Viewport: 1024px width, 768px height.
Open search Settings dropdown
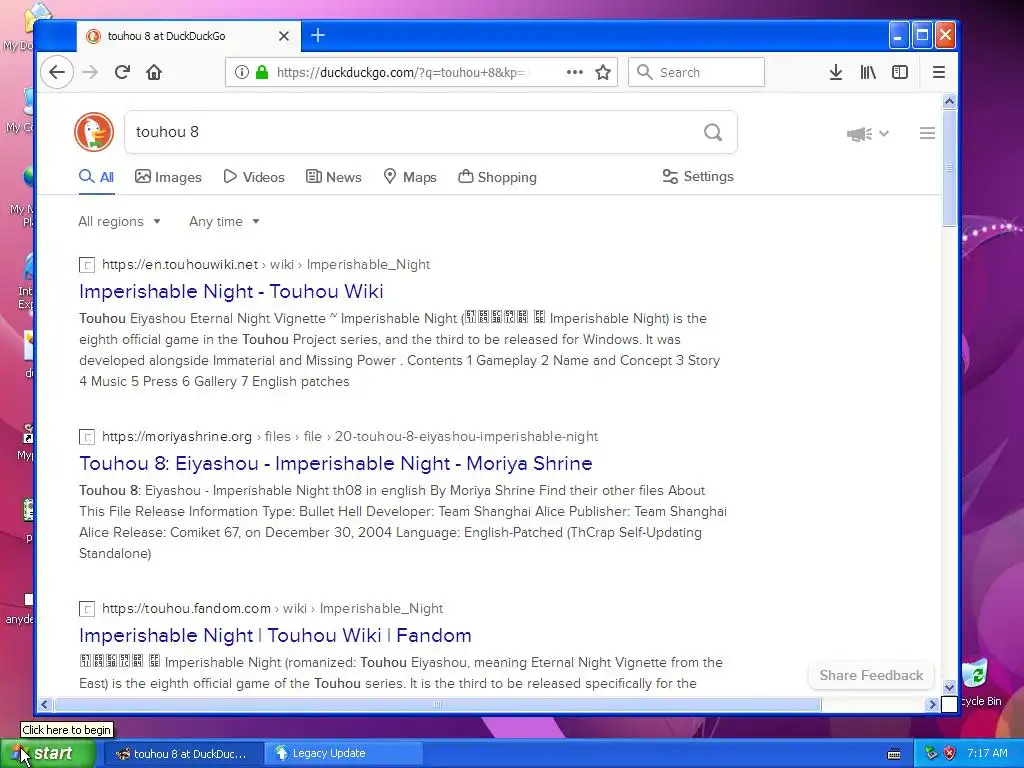(x=698, y=176)
